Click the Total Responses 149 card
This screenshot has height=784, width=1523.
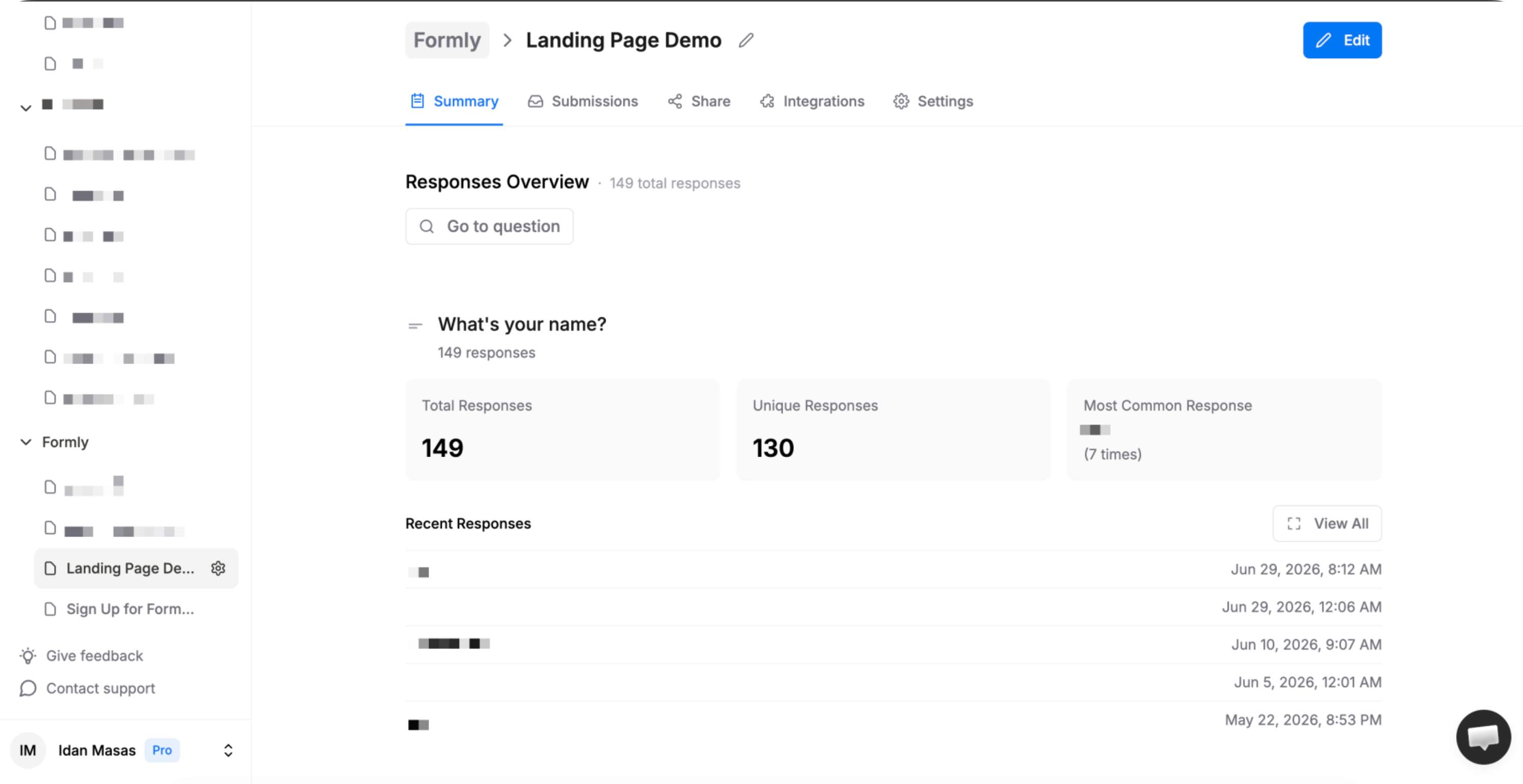[562, 430]
